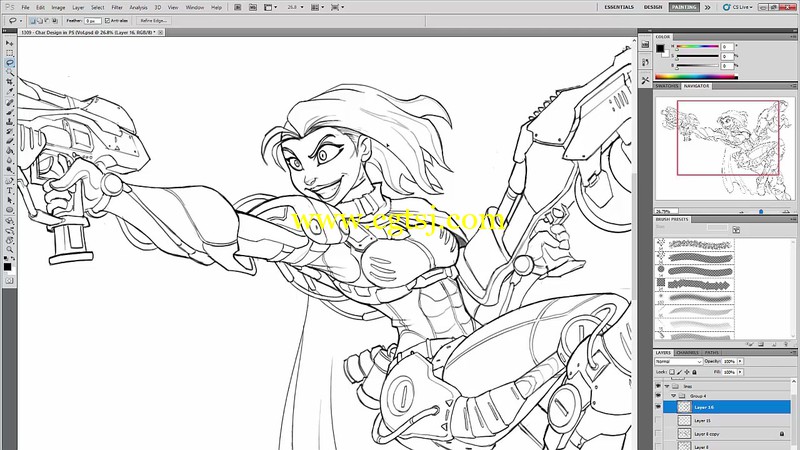
Task: Open the Opacity slider arrow
Action: (740, 361)
